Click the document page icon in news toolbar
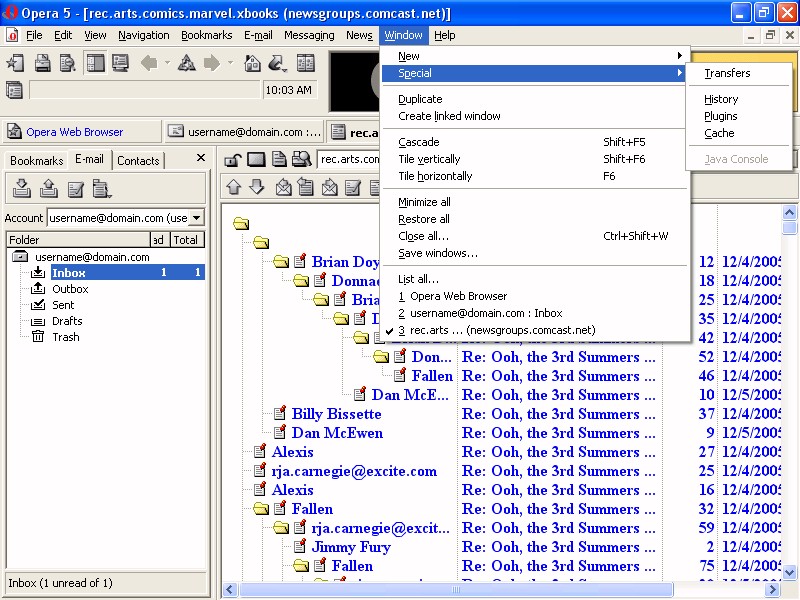 [x=279, y=160]
